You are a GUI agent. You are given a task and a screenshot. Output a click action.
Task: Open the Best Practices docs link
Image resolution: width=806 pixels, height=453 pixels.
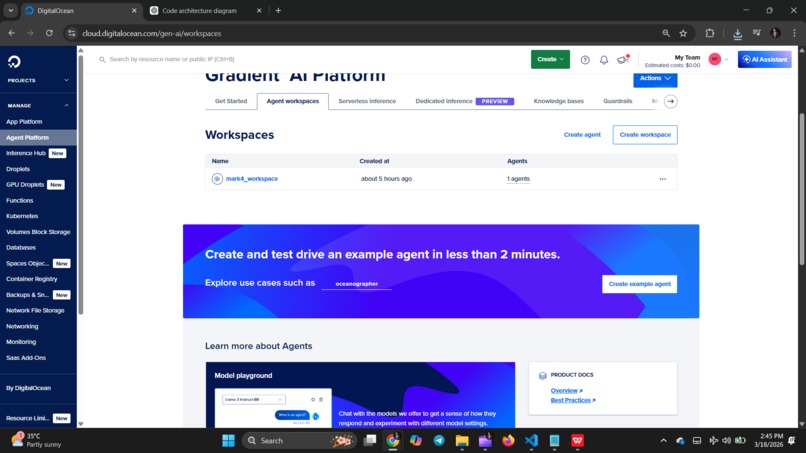[573, 401]
